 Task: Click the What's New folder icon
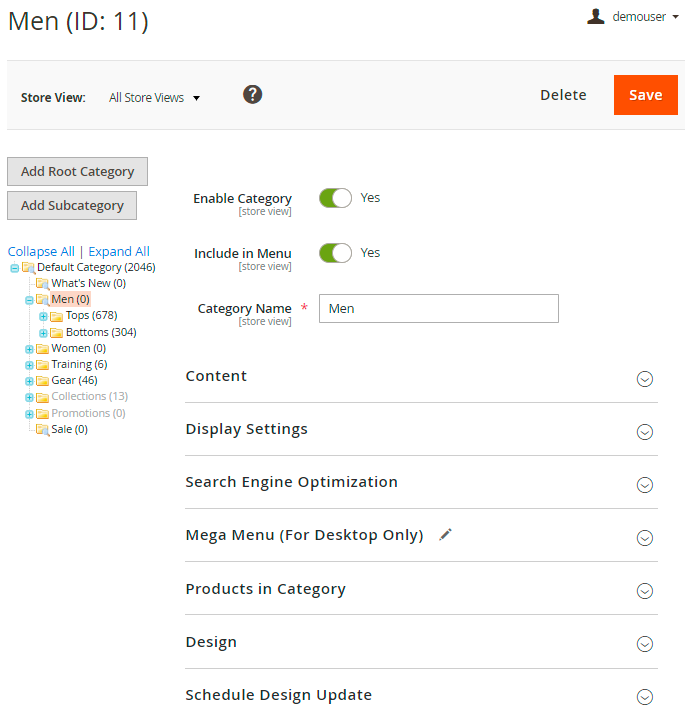42,284
